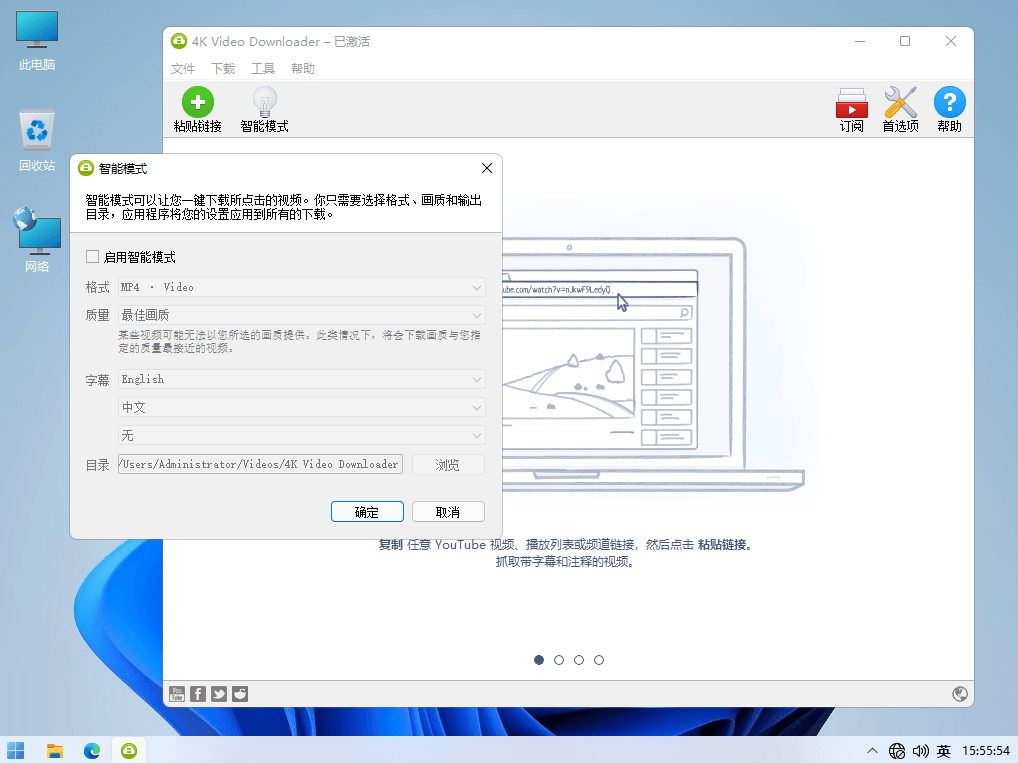This screenshot has width=1018, height=763.
Task: Open the subtitle 无 dropdown
Action: [x=302, y=435]
